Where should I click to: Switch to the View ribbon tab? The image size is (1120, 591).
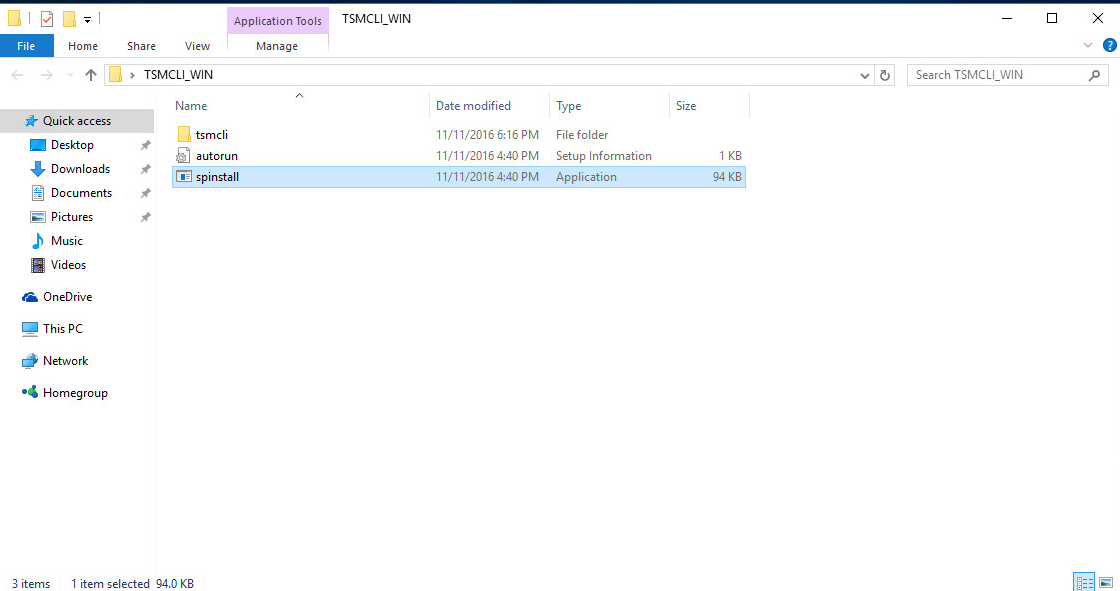[197, 46]
